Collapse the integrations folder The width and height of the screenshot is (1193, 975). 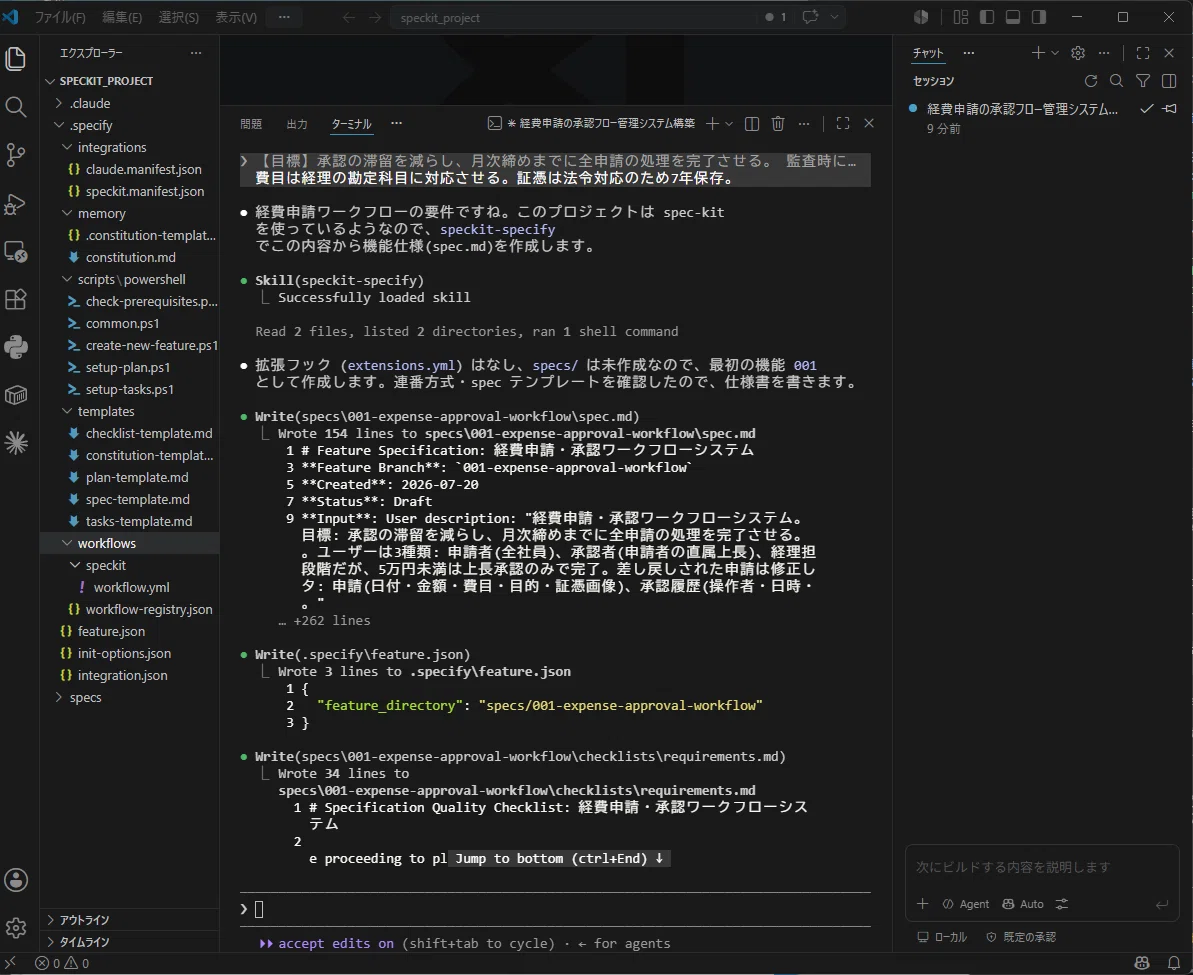click(x=111, y=147)
